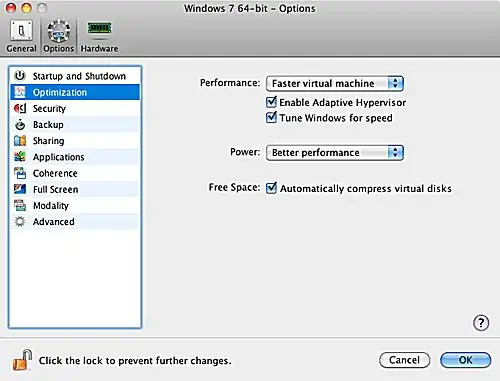Click the unlocked padlock icon
This screenshot has height=381, width=500.
coord(22,360)
